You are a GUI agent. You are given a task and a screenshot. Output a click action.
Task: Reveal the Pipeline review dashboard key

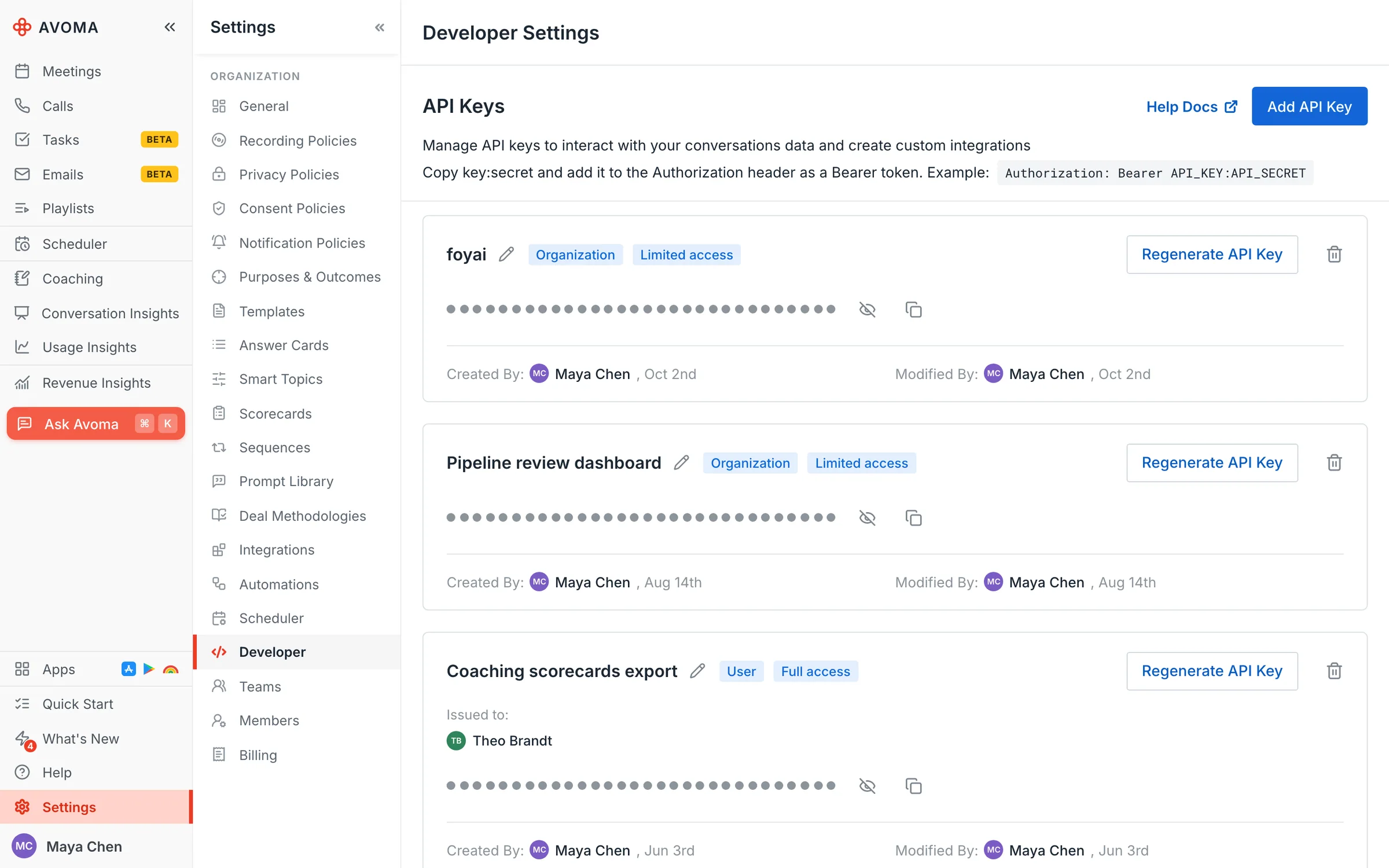pos(867,518)
